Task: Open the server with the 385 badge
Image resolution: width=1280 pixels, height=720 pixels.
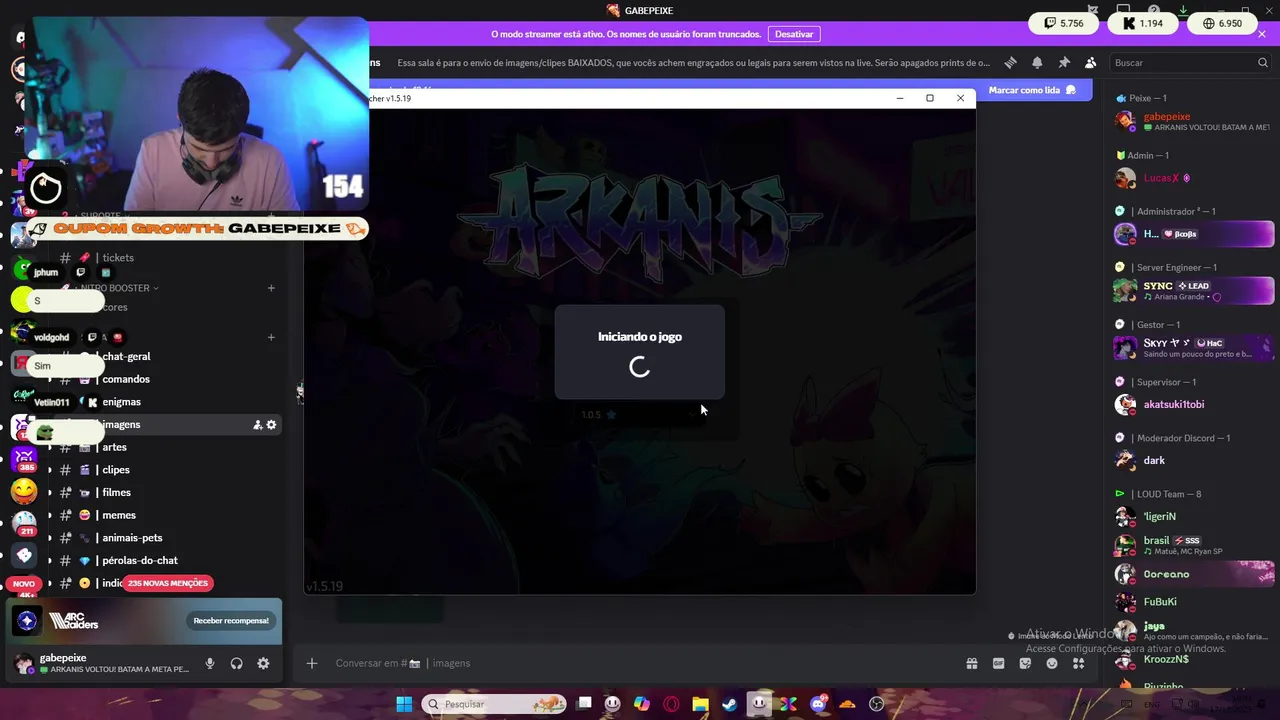Action: pyautogui.click(x=24, y=458)
